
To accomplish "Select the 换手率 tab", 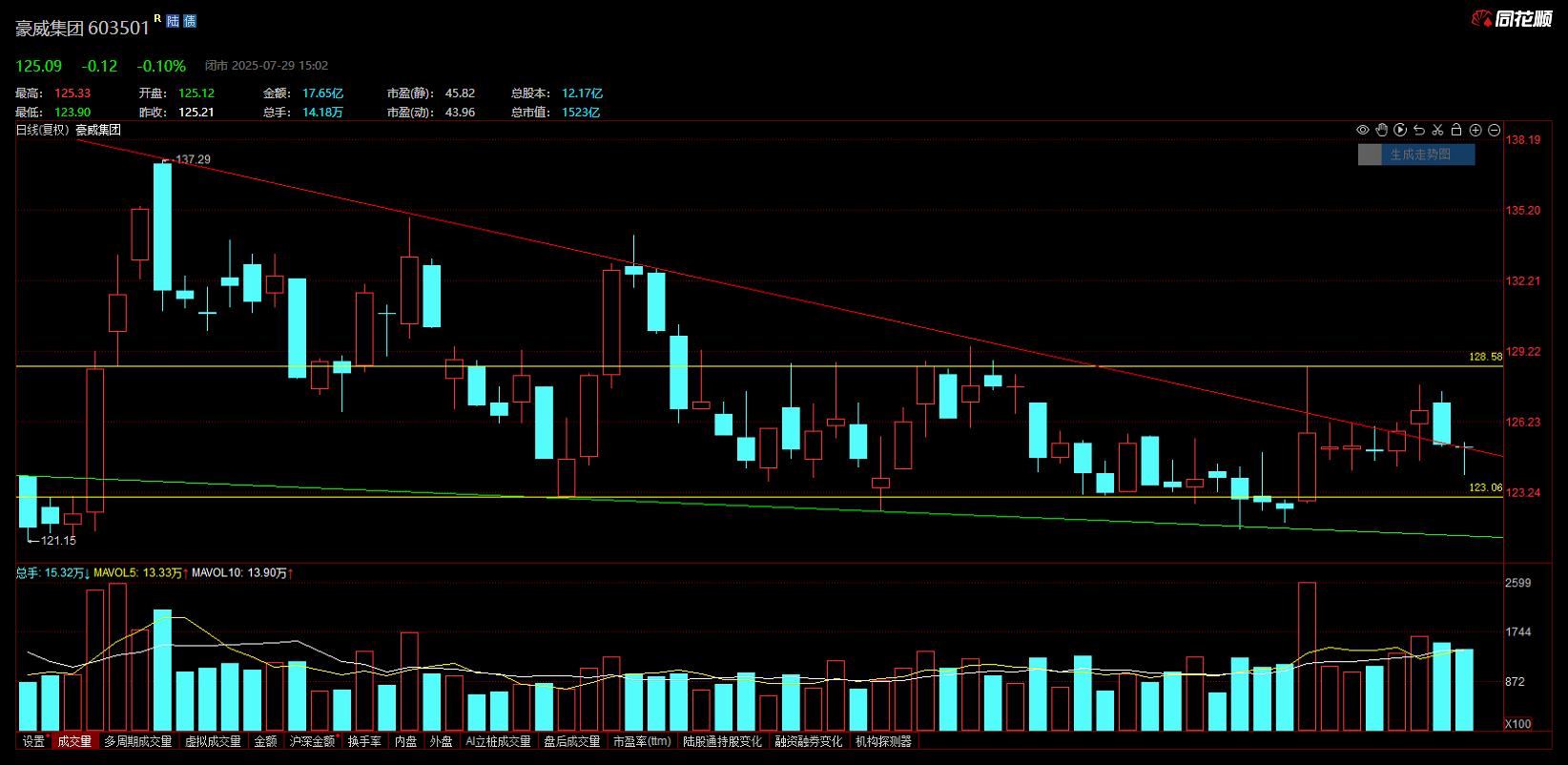I will tap(364, 741).
